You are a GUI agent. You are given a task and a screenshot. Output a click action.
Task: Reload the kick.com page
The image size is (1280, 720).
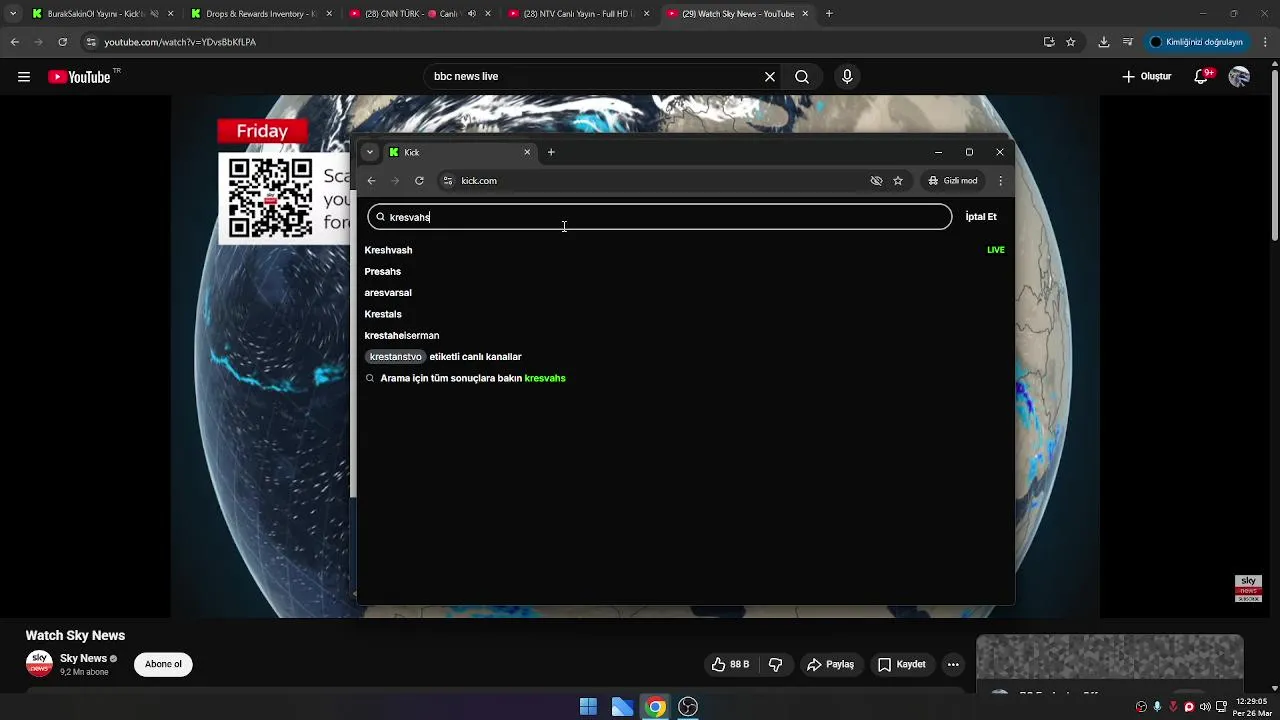[x=419, y=181]
